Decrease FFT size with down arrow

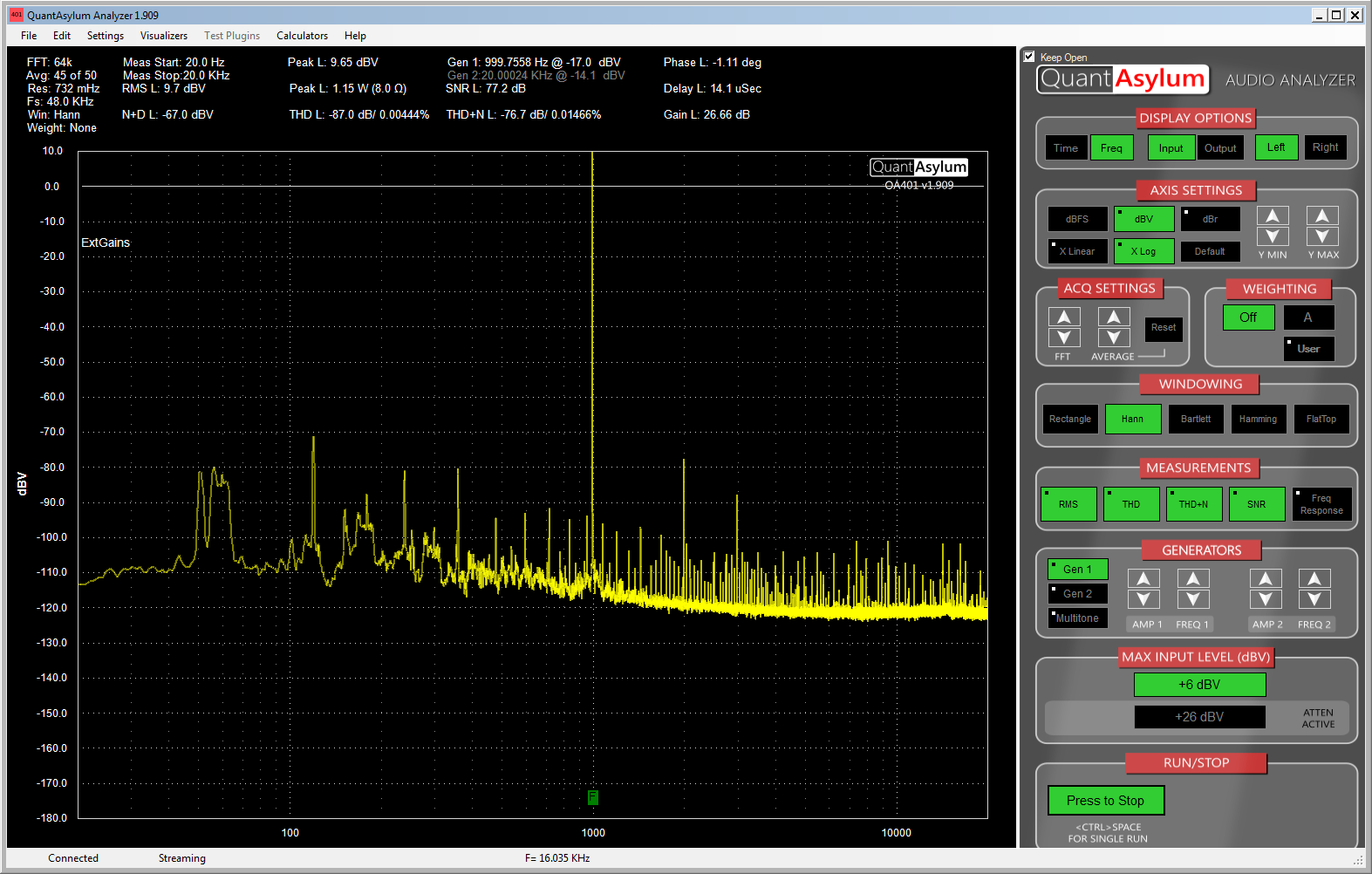pyautogui.click(x=1064, y=338)
